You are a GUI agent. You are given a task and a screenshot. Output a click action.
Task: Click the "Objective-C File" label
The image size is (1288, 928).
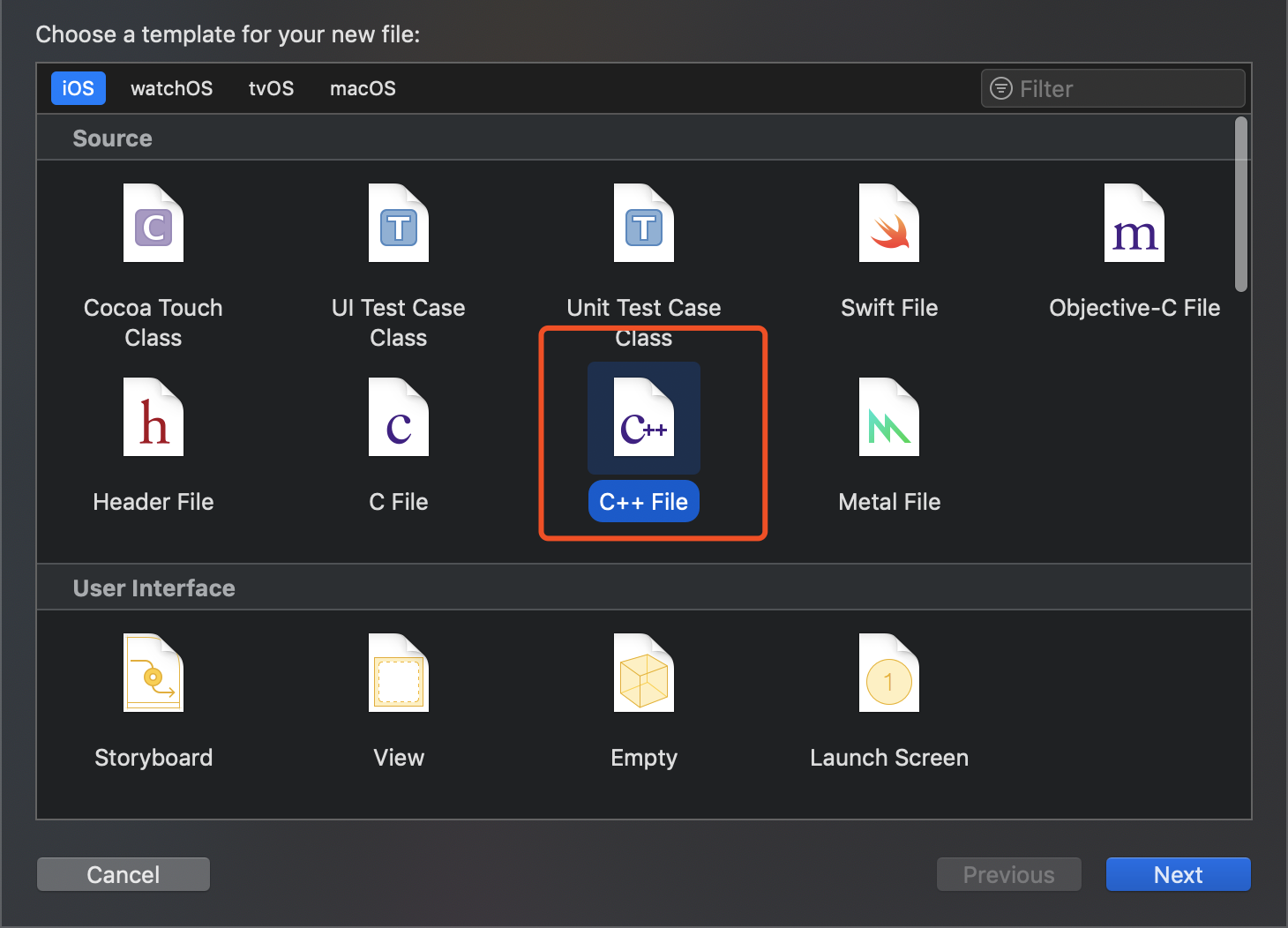click(x=1134, y=308)
